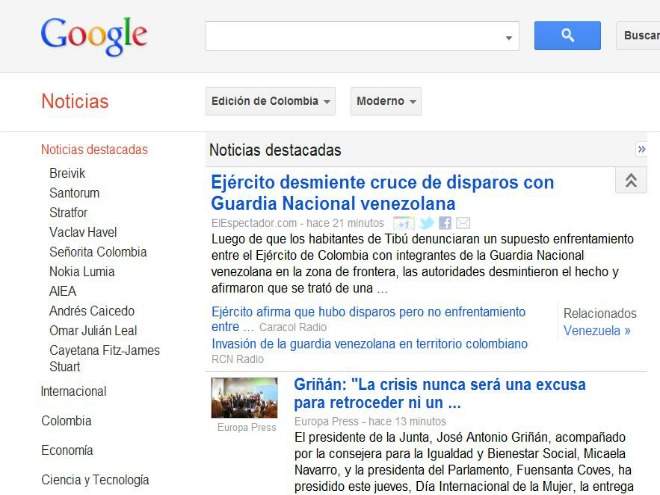Viewport: 660px width, 495px height.
Task: Select Economía section in the sidebar
Action: 67,450
